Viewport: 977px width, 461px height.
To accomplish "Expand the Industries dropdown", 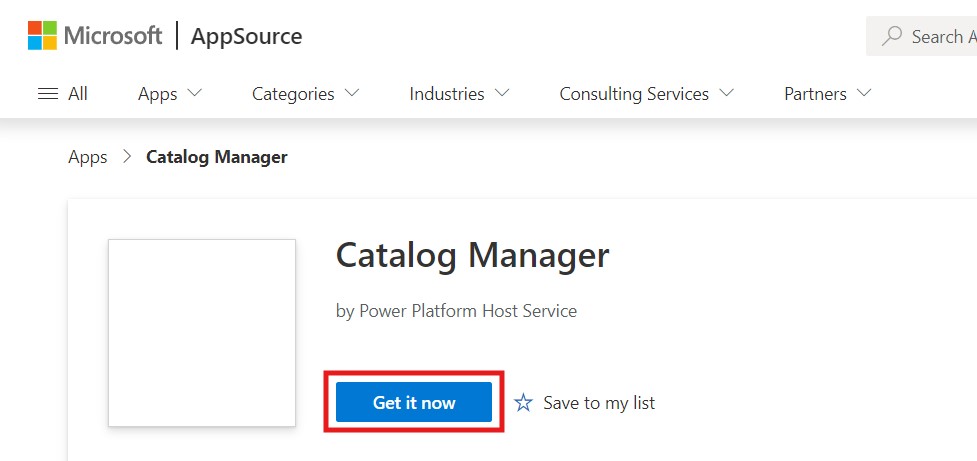I will pos(458,94).
